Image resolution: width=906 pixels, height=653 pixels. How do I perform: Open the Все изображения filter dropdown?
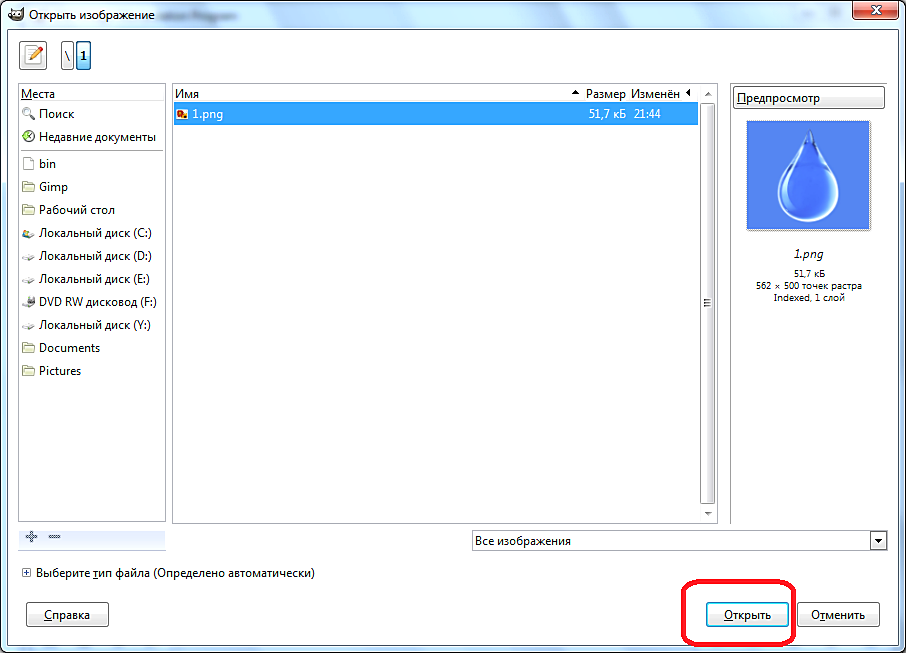click(x=680, y=541)
